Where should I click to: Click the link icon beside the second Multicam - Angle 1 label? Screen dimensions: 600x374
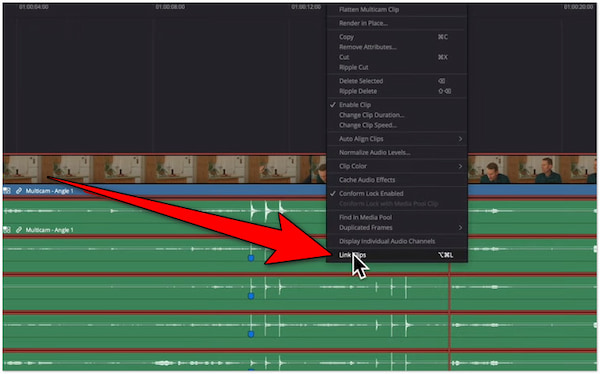point(18,230)
